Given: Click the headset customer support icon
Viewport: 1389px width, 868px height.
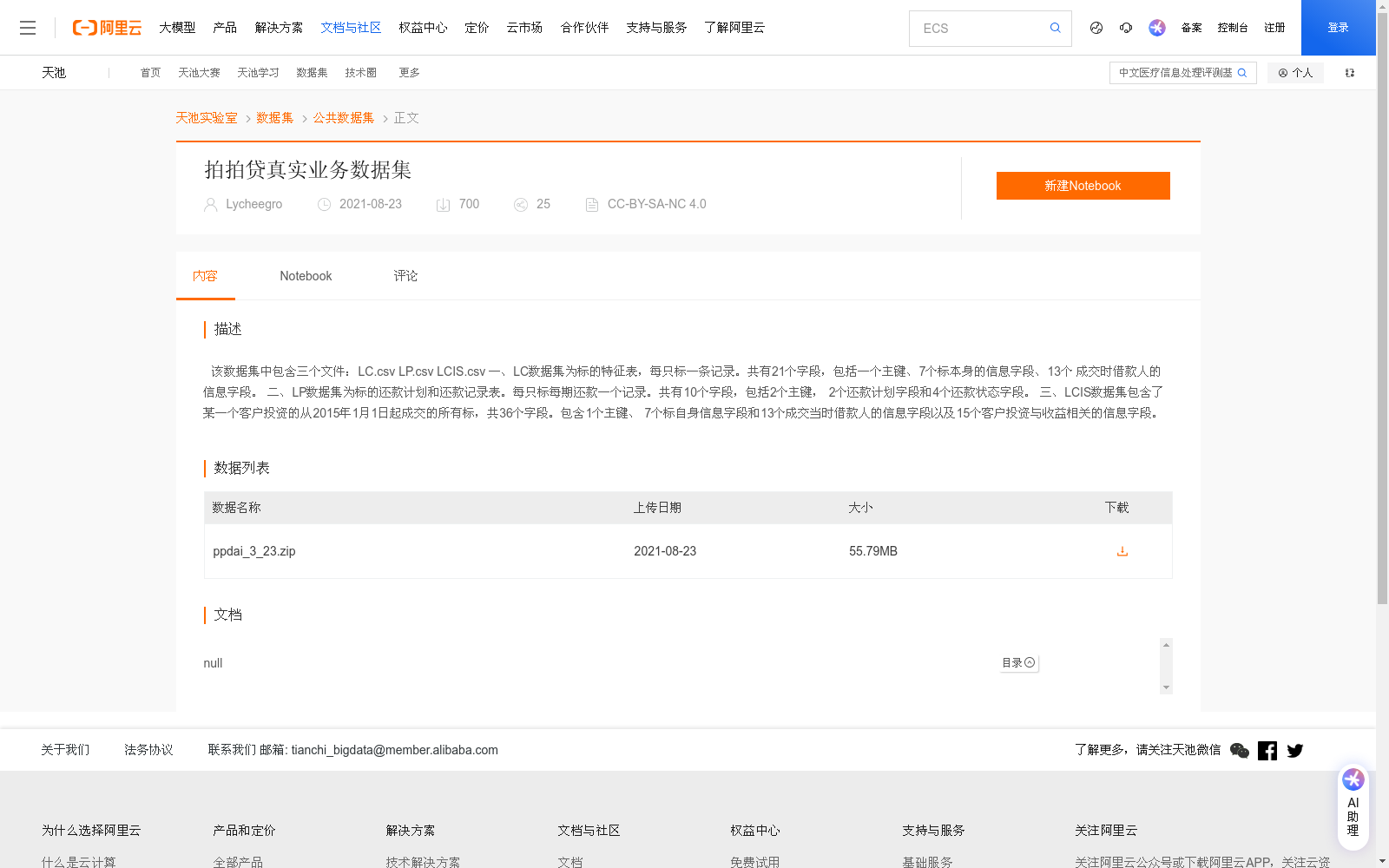Looking at the screenshot, I should pos(1126,28).
